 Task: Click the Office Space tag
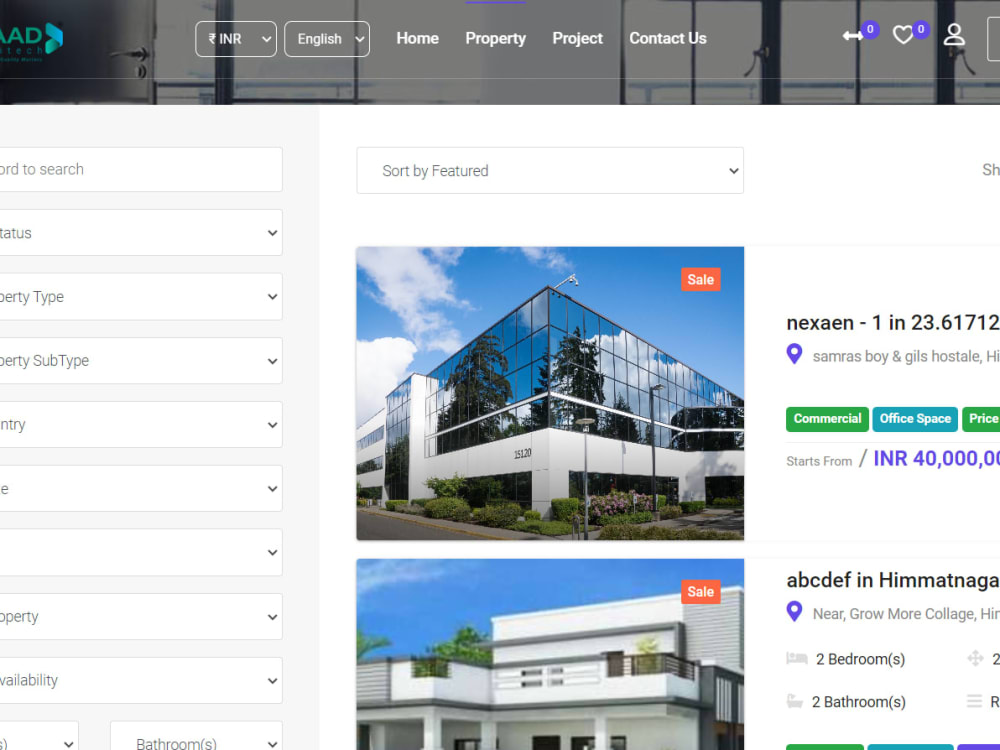(x=915, y=419)
